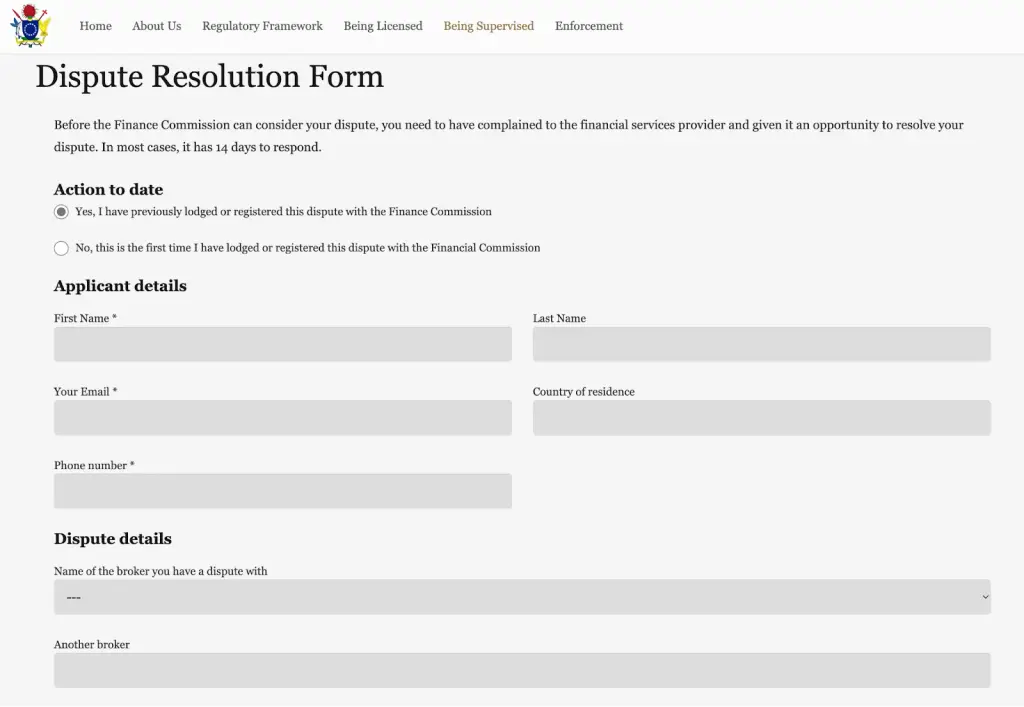Go to About Us page
Screen dimensions: 1024x707
[157, 26]
